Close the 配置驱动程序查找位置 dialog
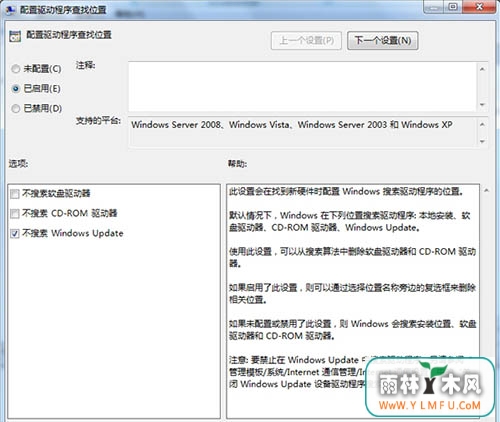Viewport: 500px width, 422px height. pos(479,7)
